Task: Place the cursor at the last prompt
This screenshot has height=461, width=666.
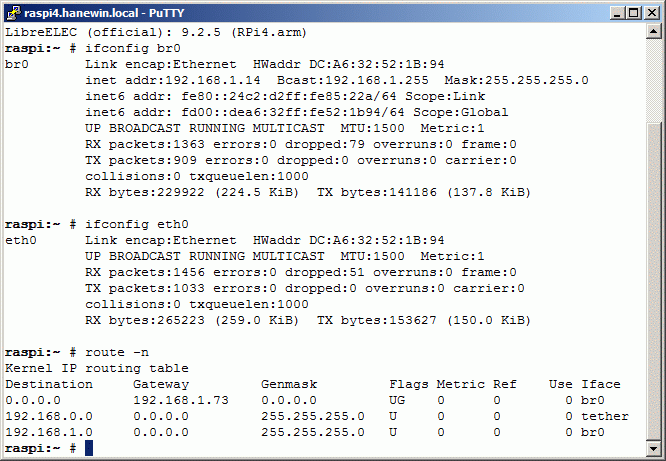Action: (89, 448)
